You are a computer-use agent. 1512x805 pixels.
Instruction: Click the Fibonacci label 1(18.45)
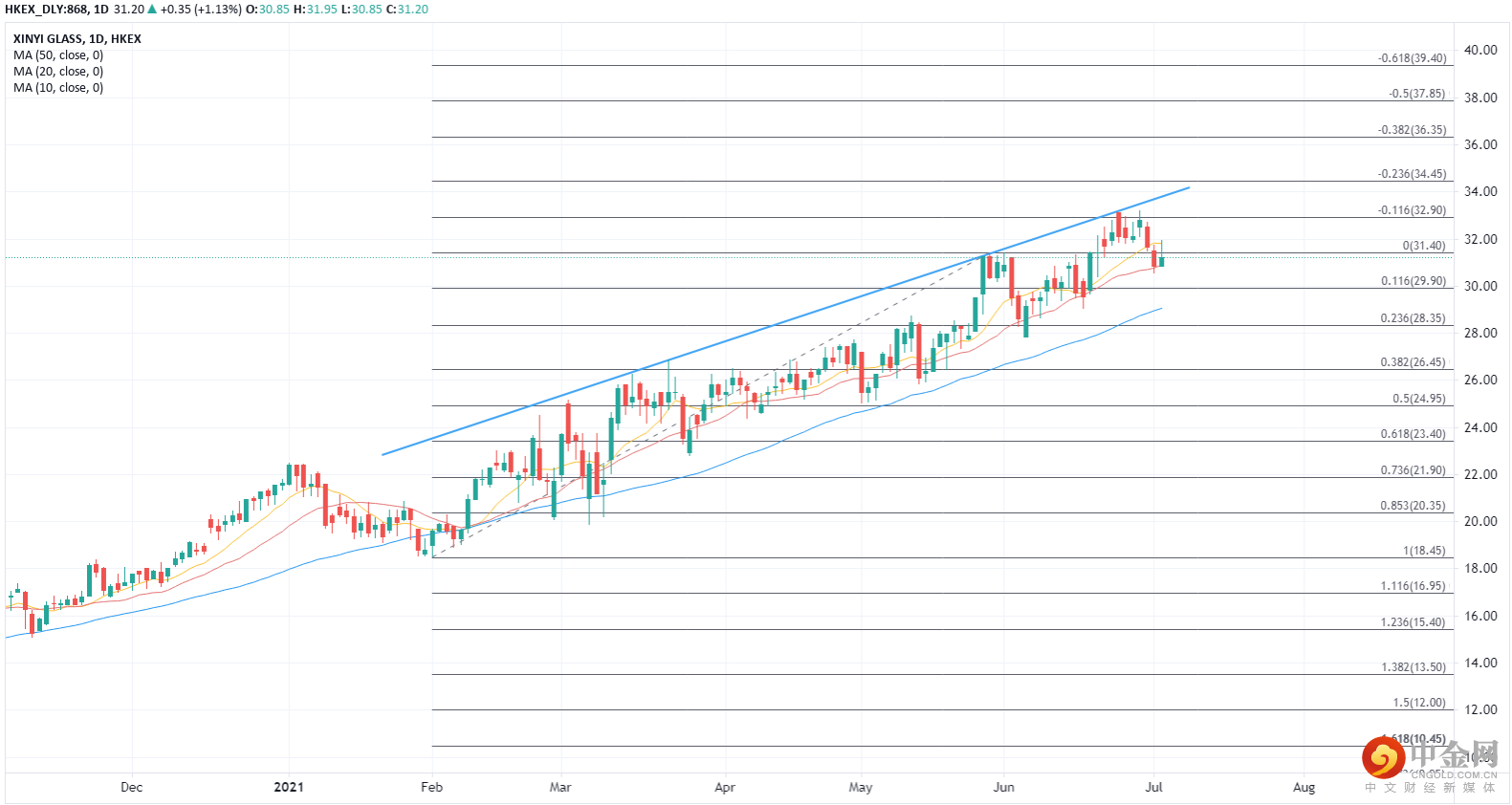pos(1425,551)
